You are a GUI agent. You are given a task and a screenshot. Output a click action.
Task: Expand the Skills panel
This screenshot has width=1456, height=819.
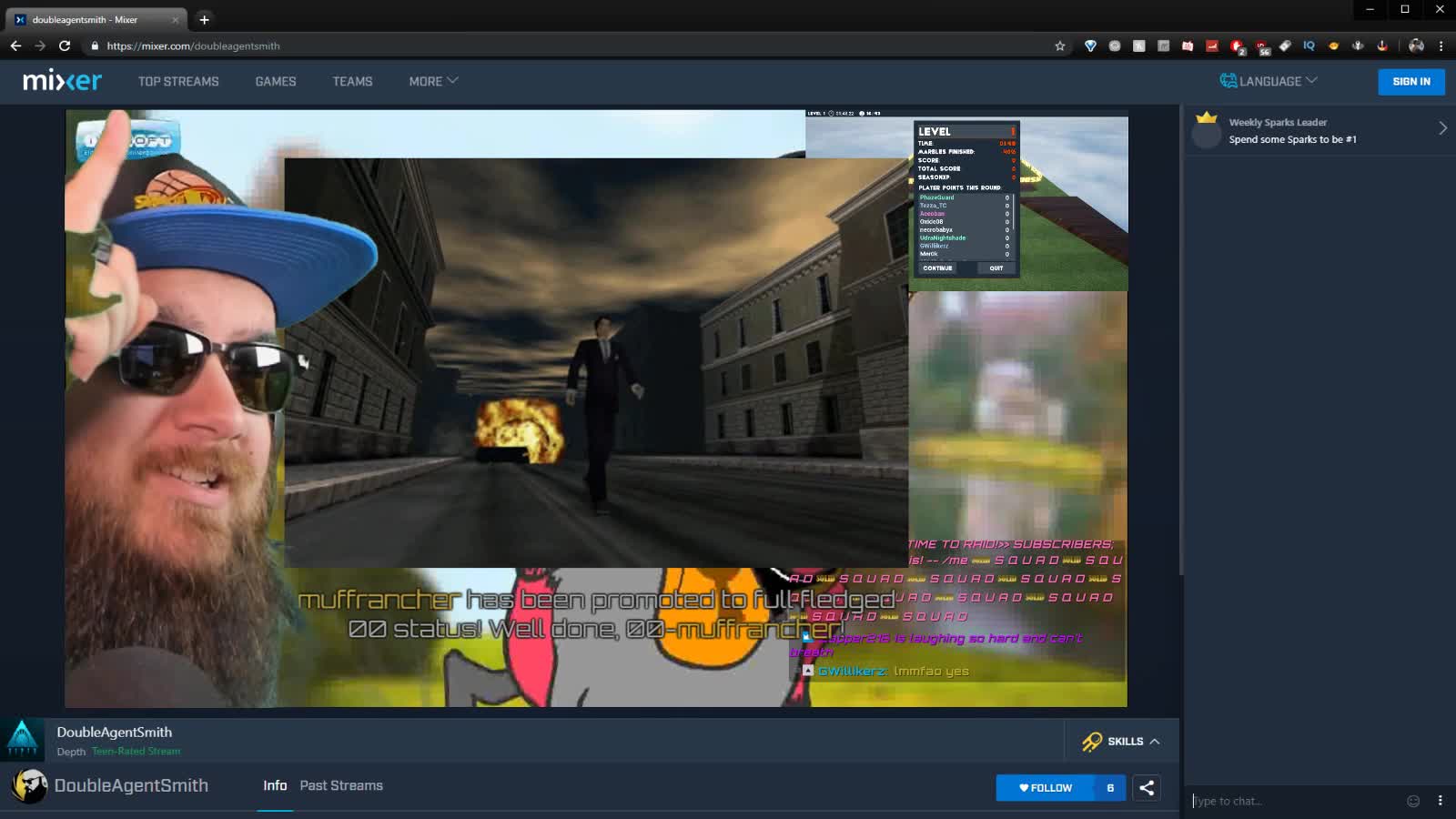[1121, 741]
